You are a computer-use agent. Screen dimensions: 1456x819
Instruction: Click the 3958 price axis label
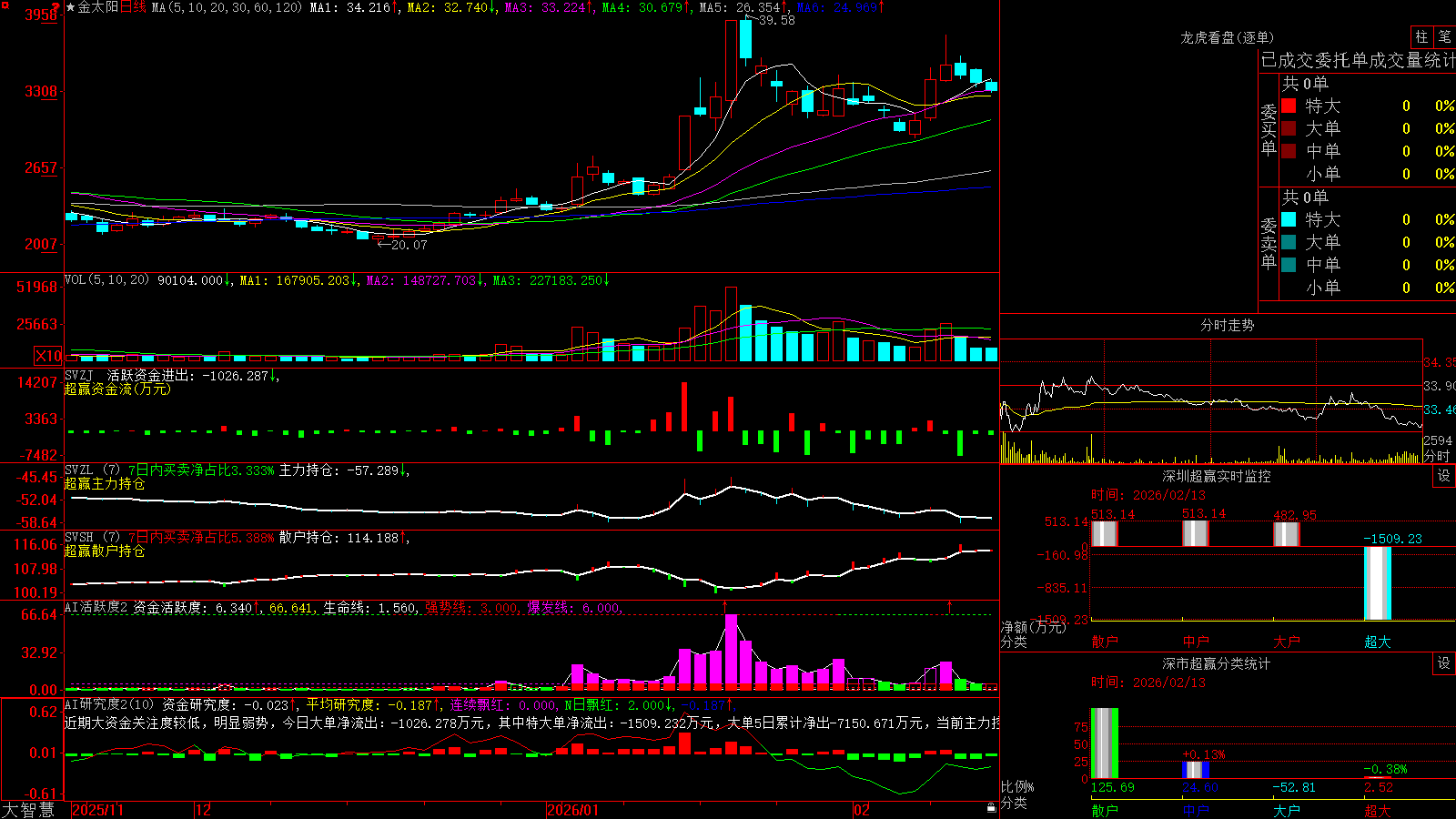(41, 15)
